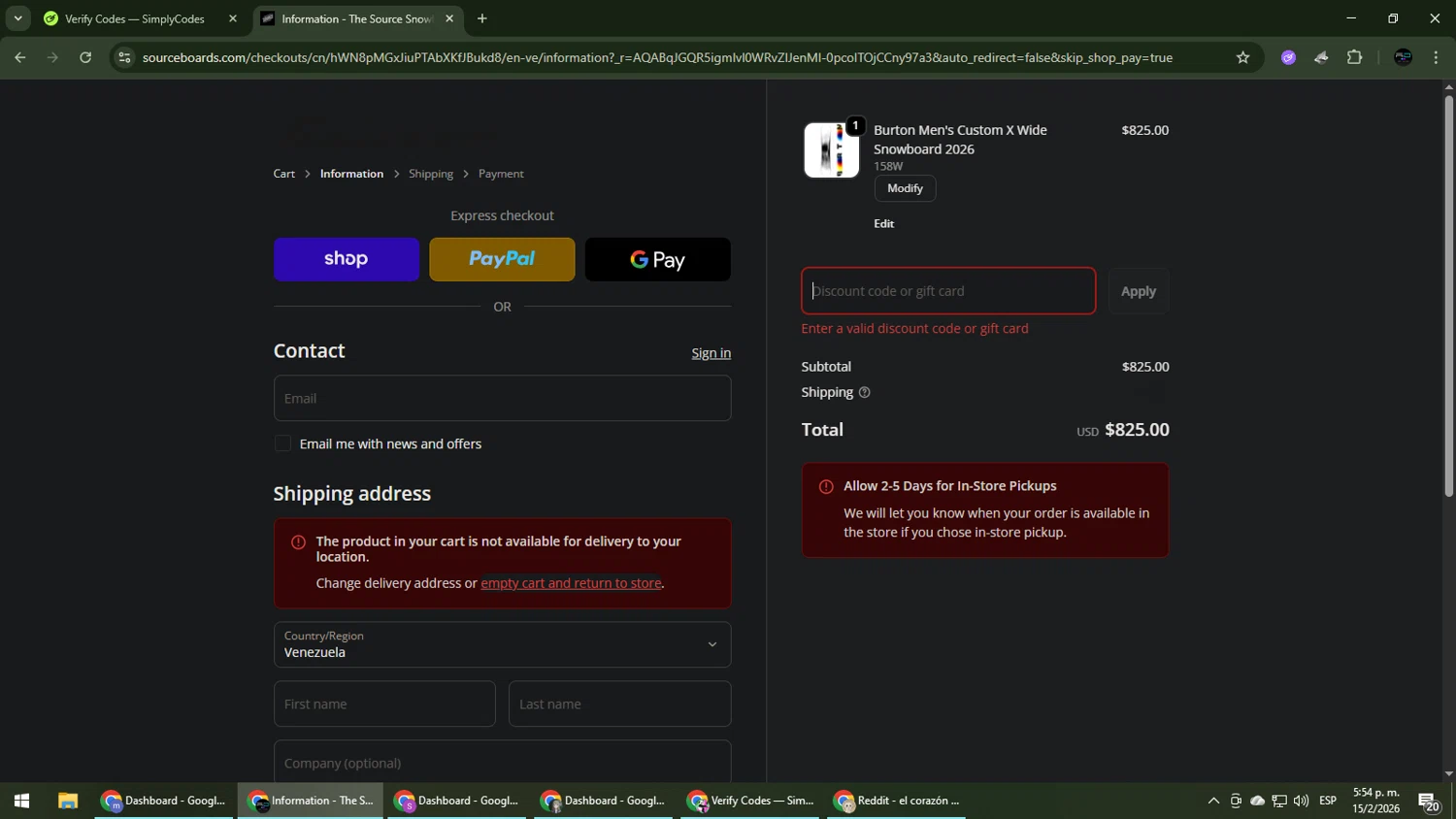Open the taskbar clock showing 5:54 p. m.

point(1376,801)
